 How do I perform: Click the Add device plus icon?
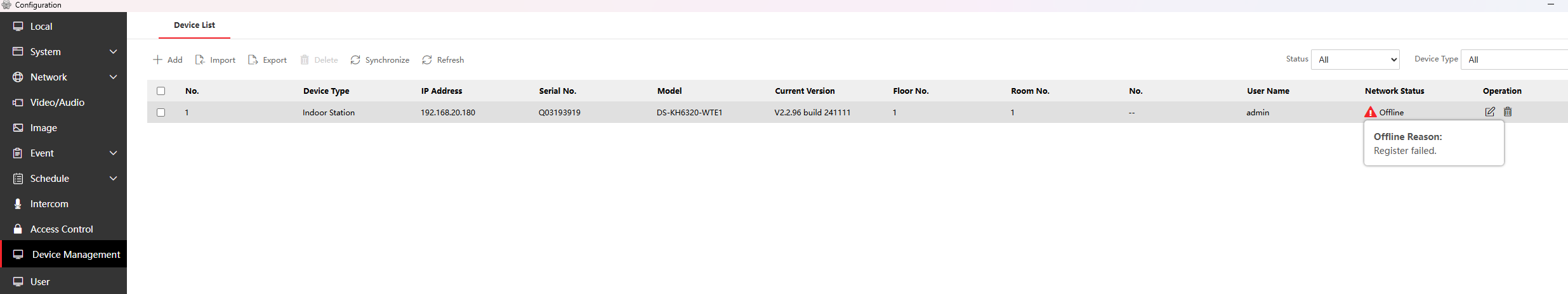[158, 60]
